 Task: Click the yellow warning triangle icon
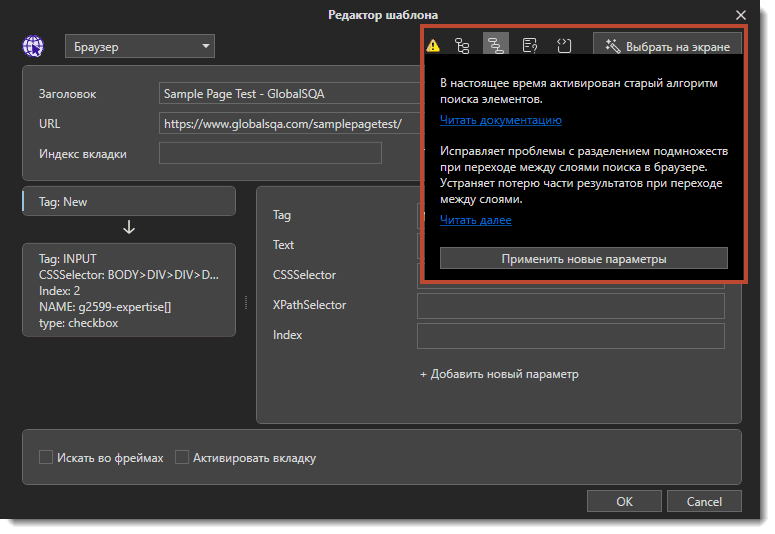[433, 46]
